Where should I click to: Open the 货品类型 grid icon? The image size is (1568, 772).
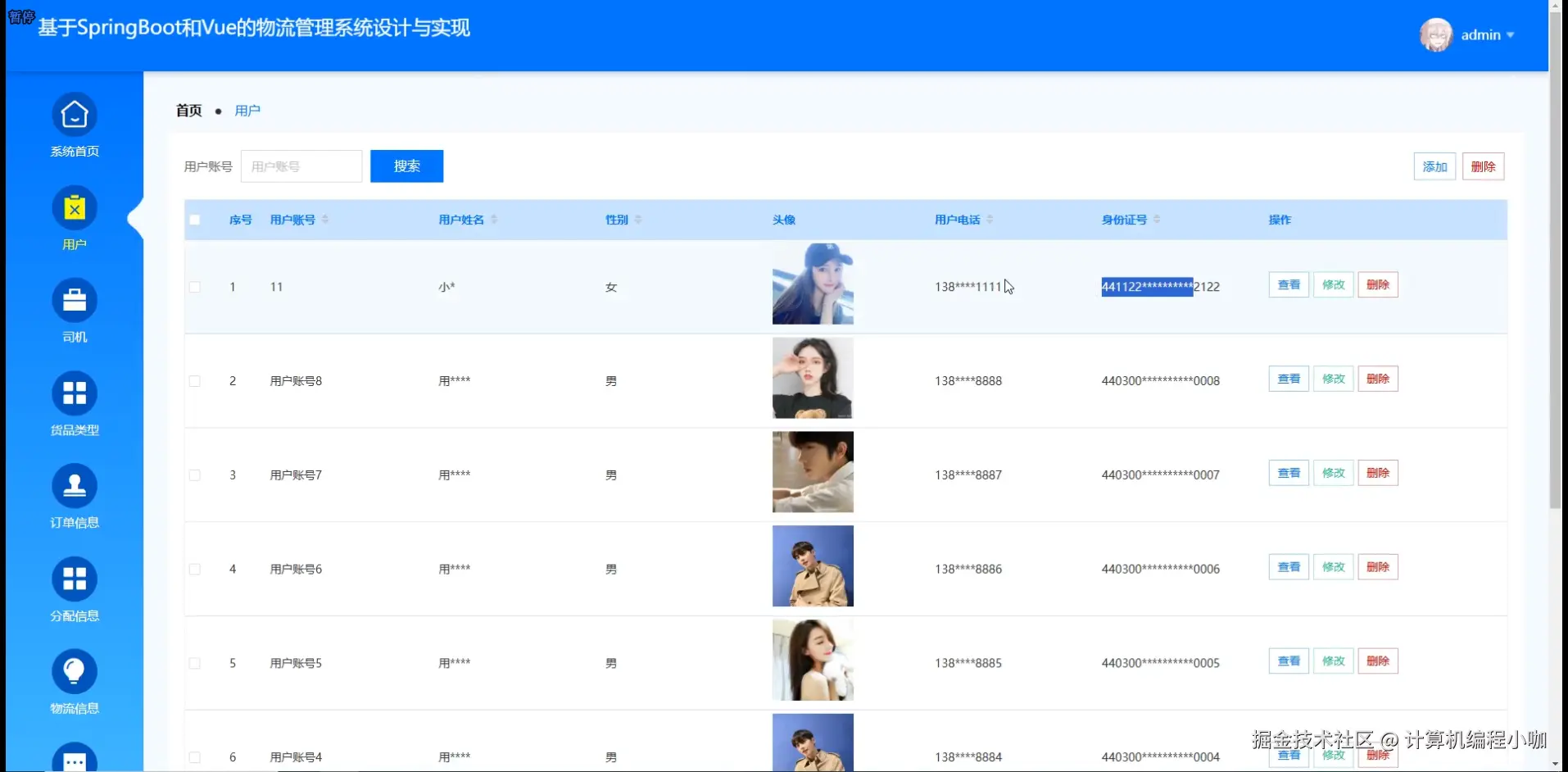click(75, 393)
